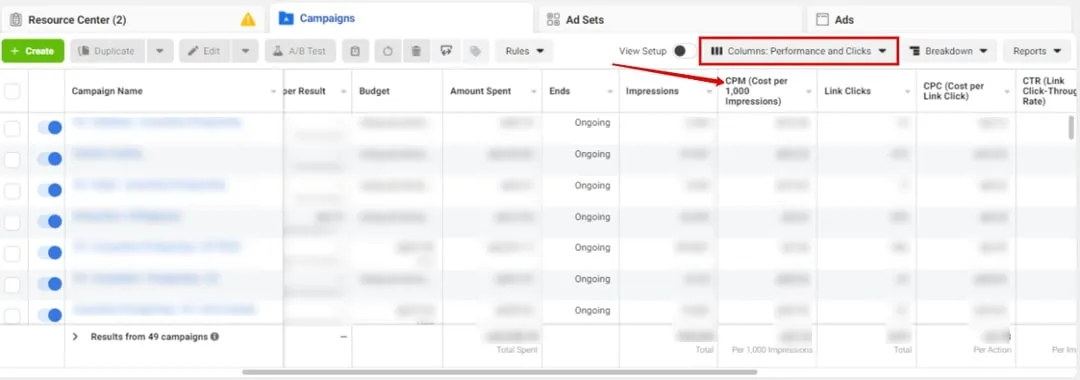Click the tag icon in the toolbar
The width and height of the screenshot is (1080, 380).
click(x=475, y=51)
